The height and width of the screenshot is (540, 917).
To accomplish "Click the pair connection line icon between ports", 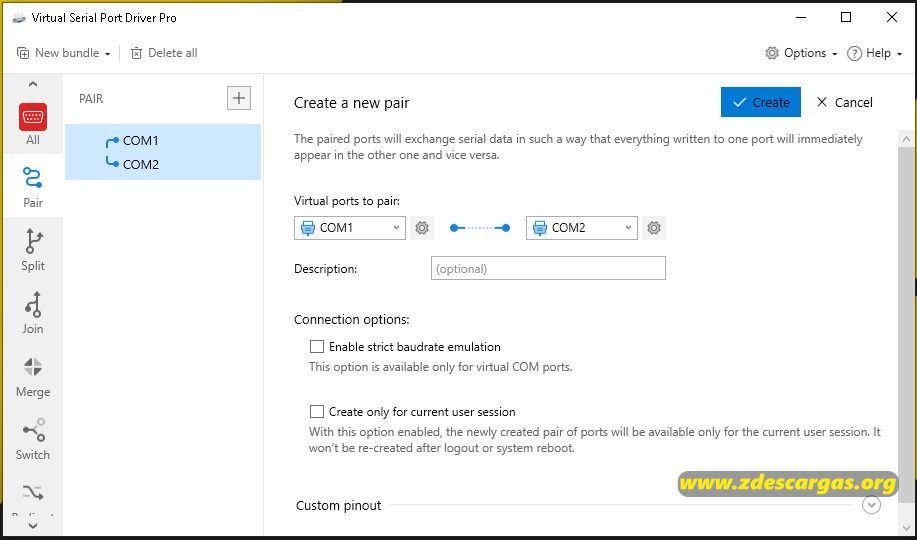I will (x=480, y=228).
